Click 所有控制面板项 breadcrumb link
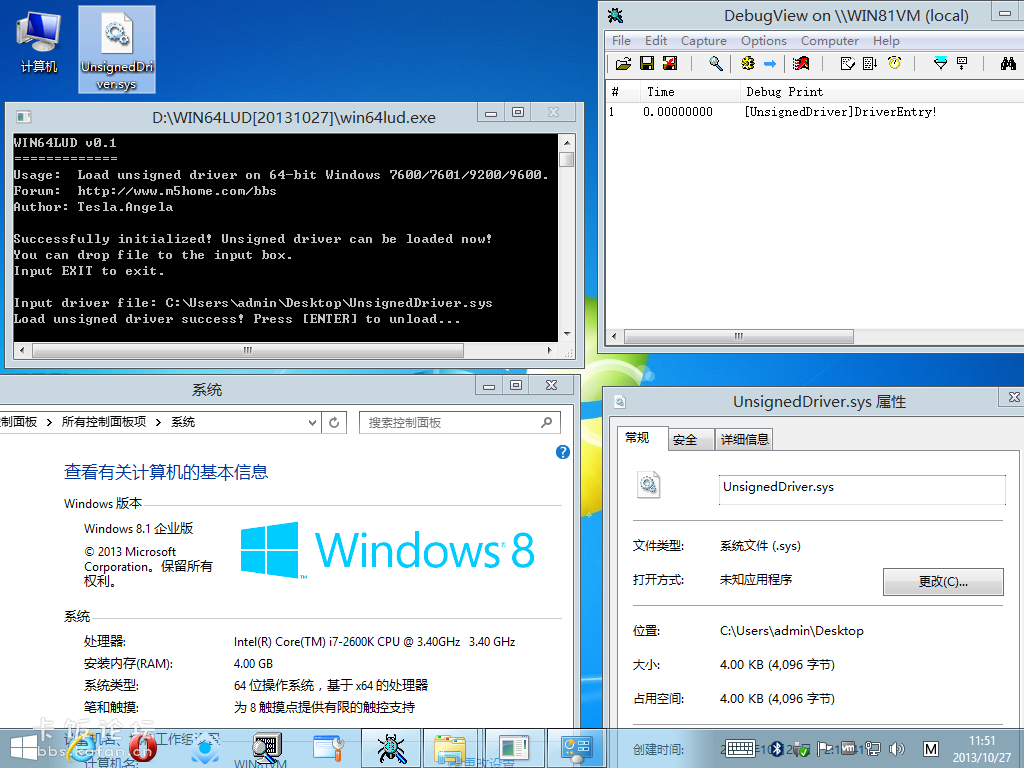The image size is (1024, 768). pos(104,422)
